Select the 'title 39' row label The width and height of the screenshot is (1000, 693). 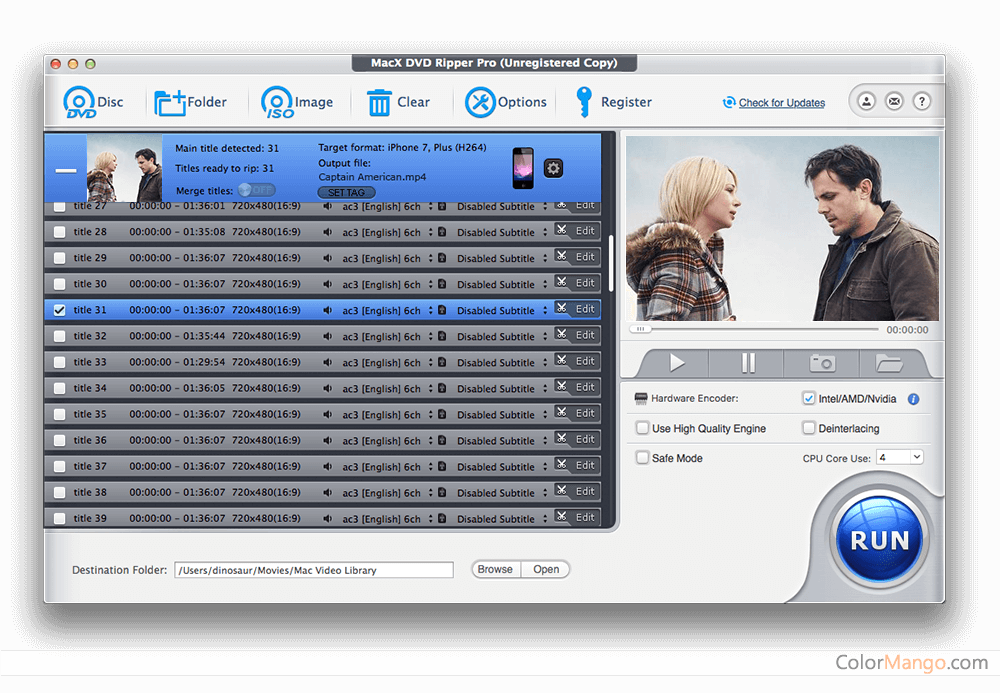pyautogui.click(x=90, y=518)
